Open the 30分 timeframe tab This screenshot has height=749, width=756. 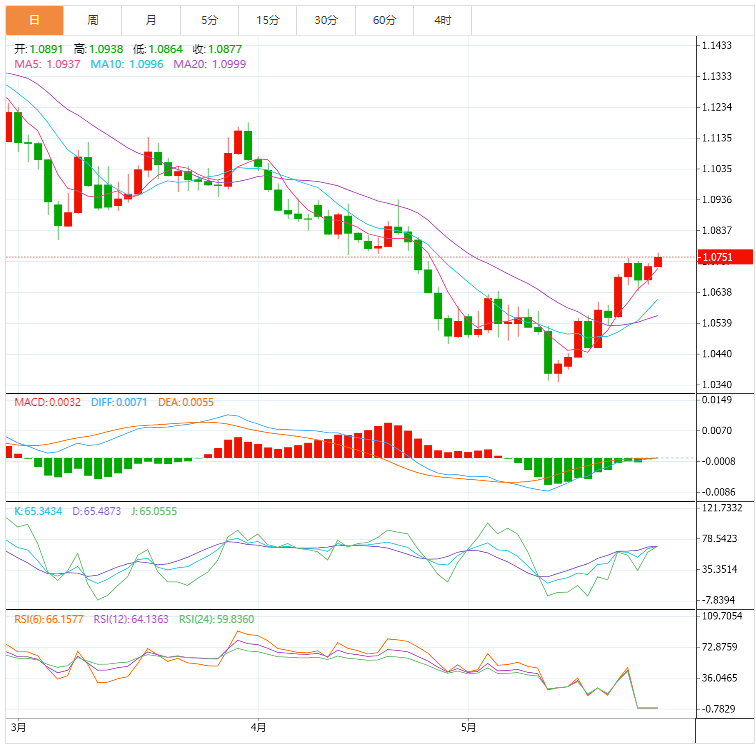coord(326,20)
